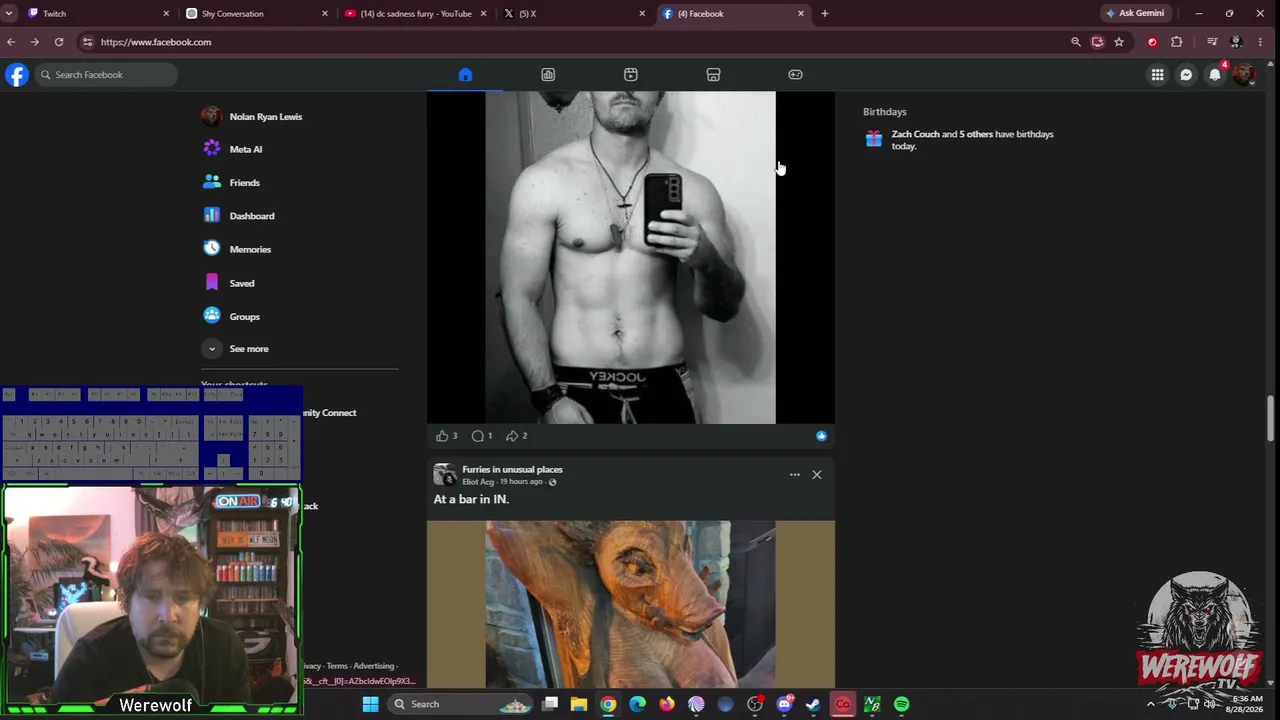Screen dimensions: 1280x720
Task: Like the shirtless mirror selfie post
Action: click(x=442, y=436)
